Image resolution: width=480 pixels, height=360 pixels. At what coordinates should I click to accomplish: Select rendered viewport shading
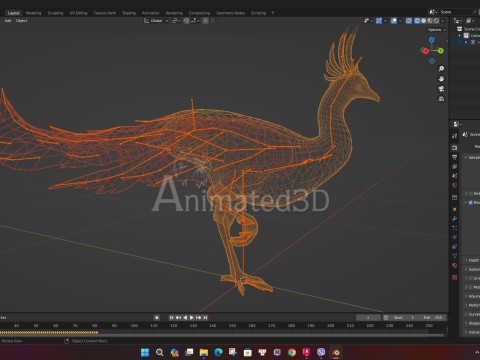436,21
